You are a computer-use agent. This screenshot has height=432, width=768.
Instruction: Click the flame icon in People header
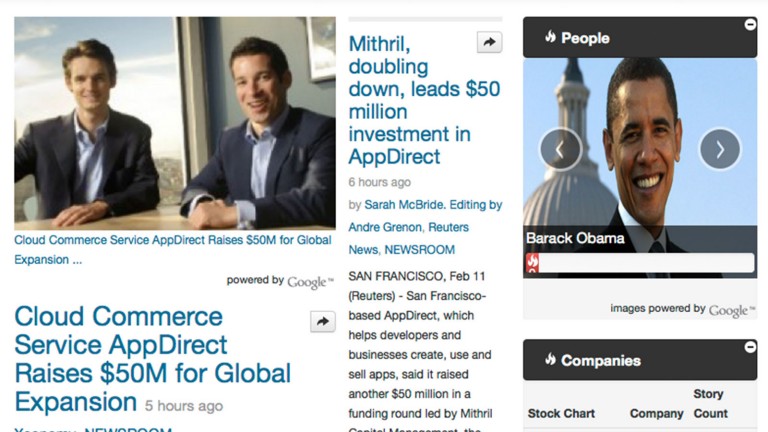pyautogui.click(x=551, y=37)
